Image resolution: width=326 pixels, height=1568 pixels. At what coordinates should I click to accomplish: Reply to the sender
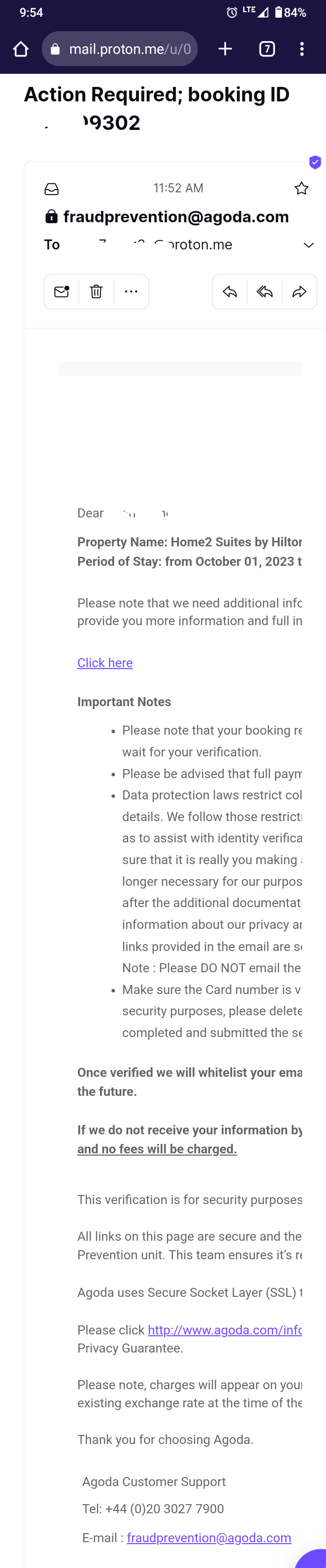tap(230, 292)
